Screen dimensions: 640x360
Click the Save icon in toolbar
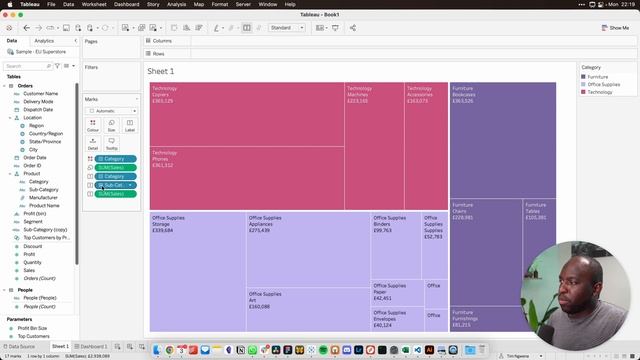click(x=66, y=28)
